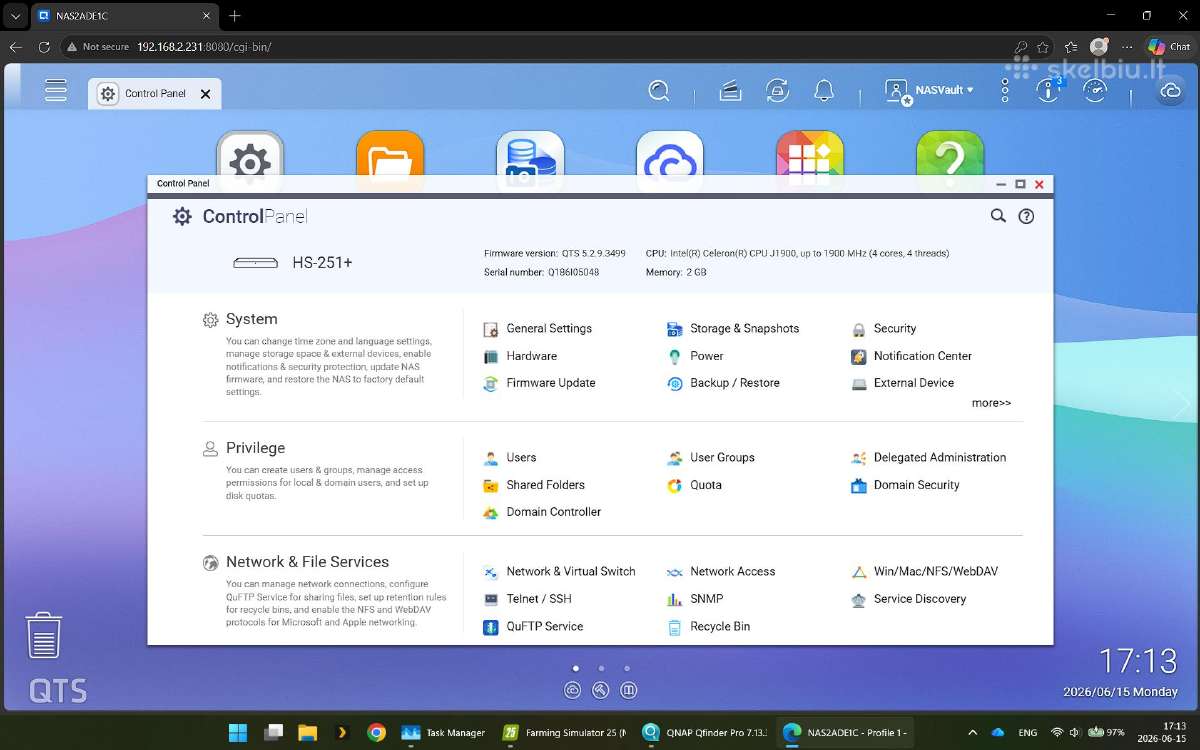Open the QTS search magnifier icon
Screen dimensions: 1200x750
point(659,91)
